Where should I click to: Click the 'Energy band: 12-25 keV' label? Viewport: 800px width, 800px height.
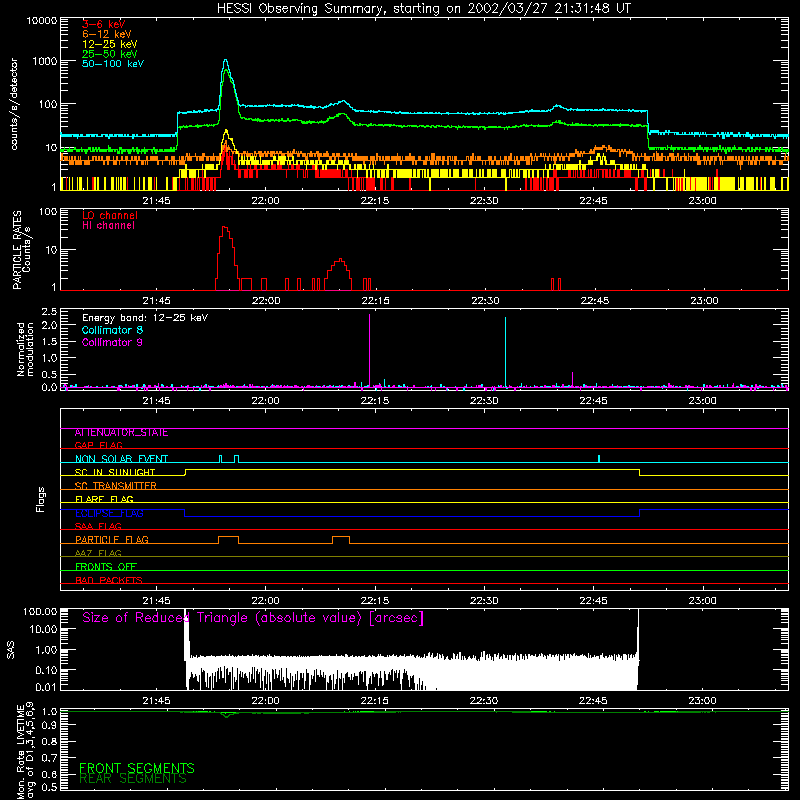pyautogui.click(x=145, y=318)
